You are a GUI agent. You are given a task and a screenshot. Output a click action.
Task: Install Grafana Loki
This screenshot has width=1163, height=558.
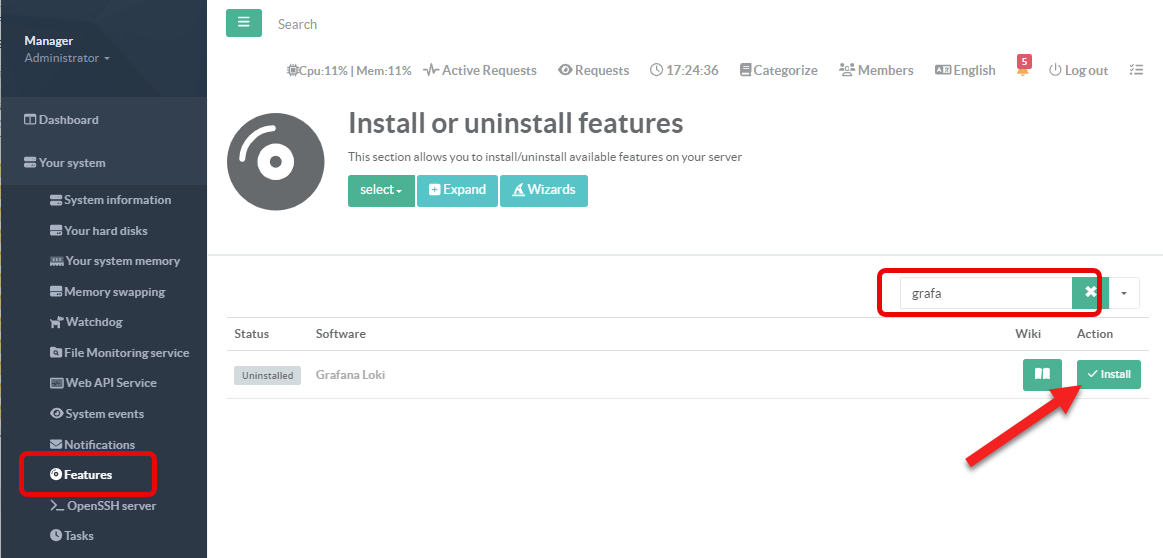point(1108,374)
